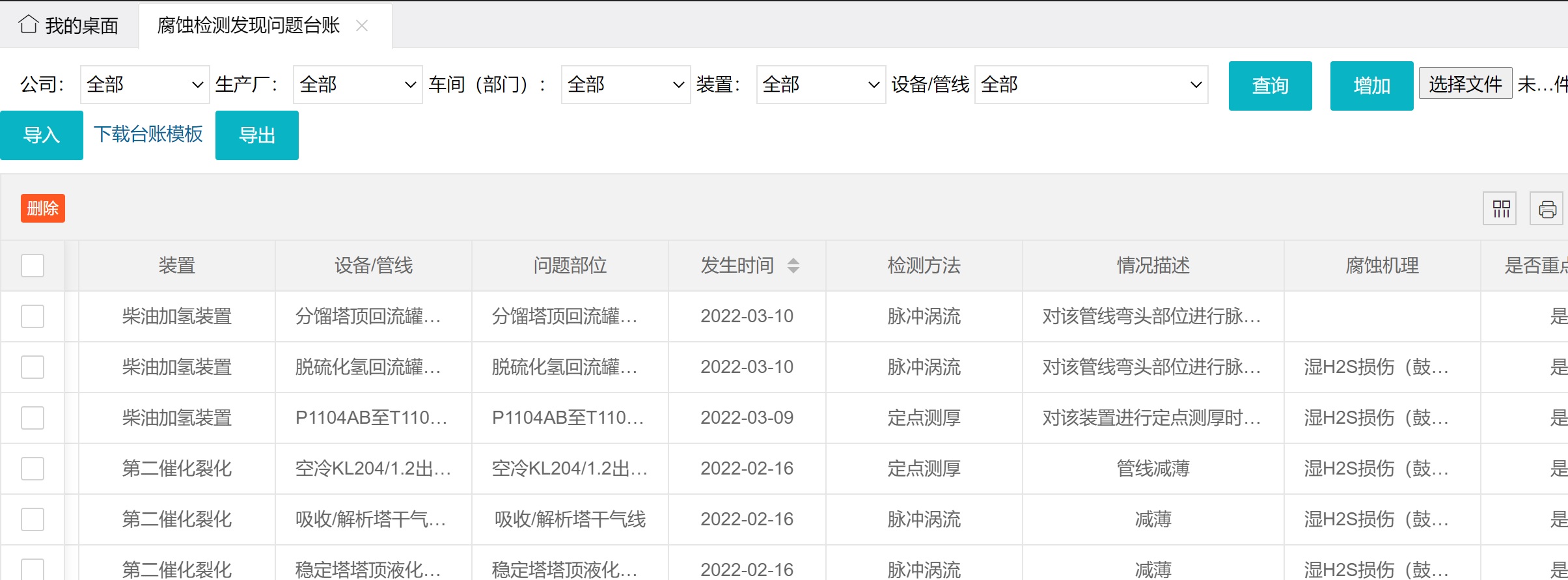Close the 腐蚀检测发现问题台账 tab

362,25
